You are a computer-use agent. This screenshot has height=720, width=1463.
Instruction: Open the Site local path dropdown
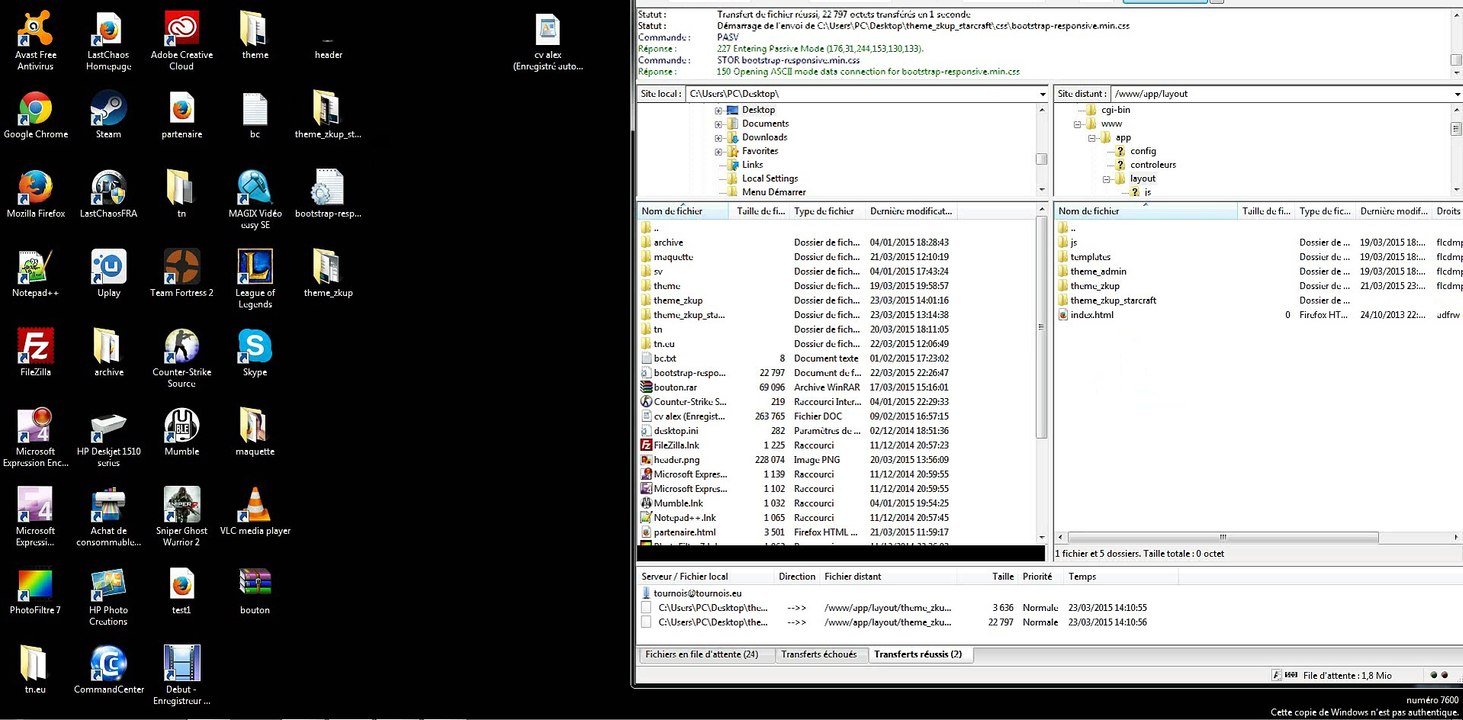click(x=1042, y=94)
